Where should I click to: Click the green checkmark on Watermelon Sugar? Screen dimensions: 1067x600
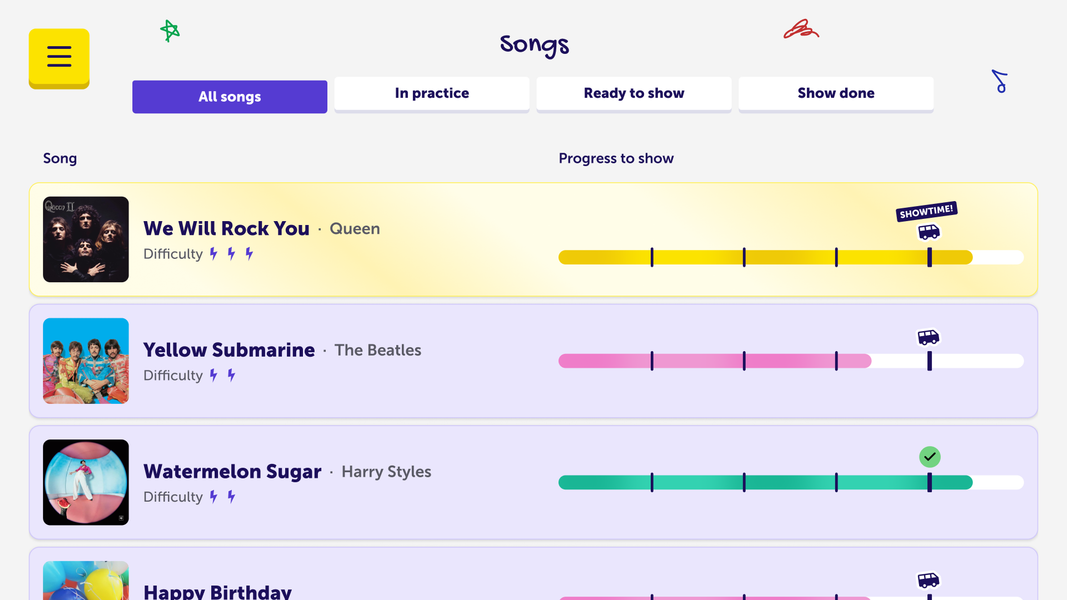tap(930, 457)
